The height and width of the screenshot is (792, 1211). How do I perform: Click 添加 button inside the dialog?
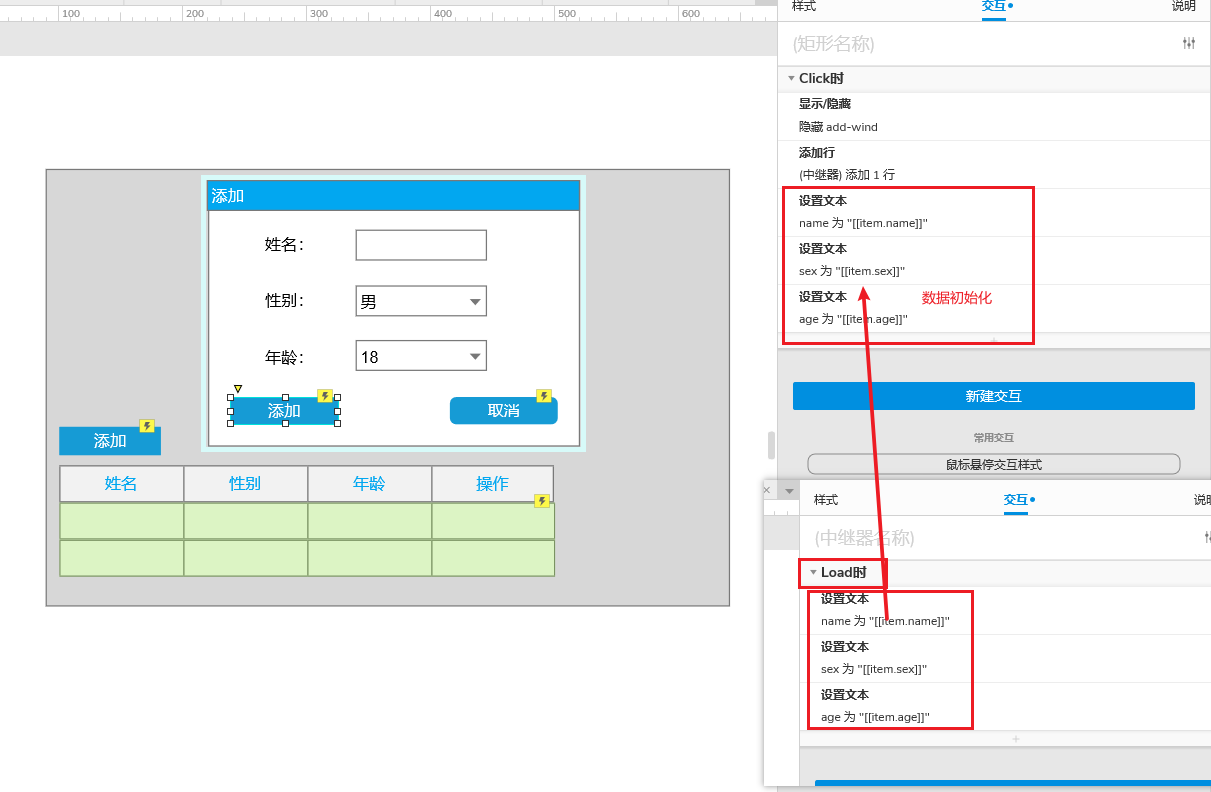pos(284,410)
